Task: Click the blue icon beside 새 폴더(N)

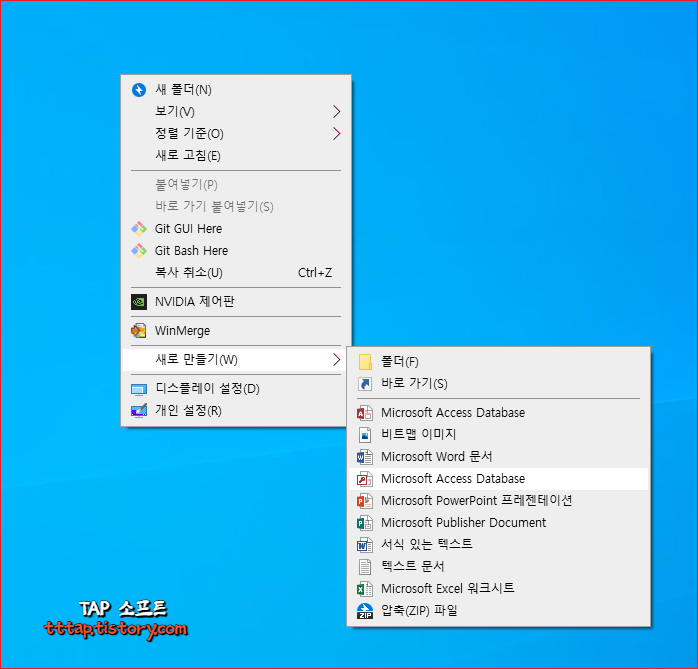Action: click(x=139, y=90)
